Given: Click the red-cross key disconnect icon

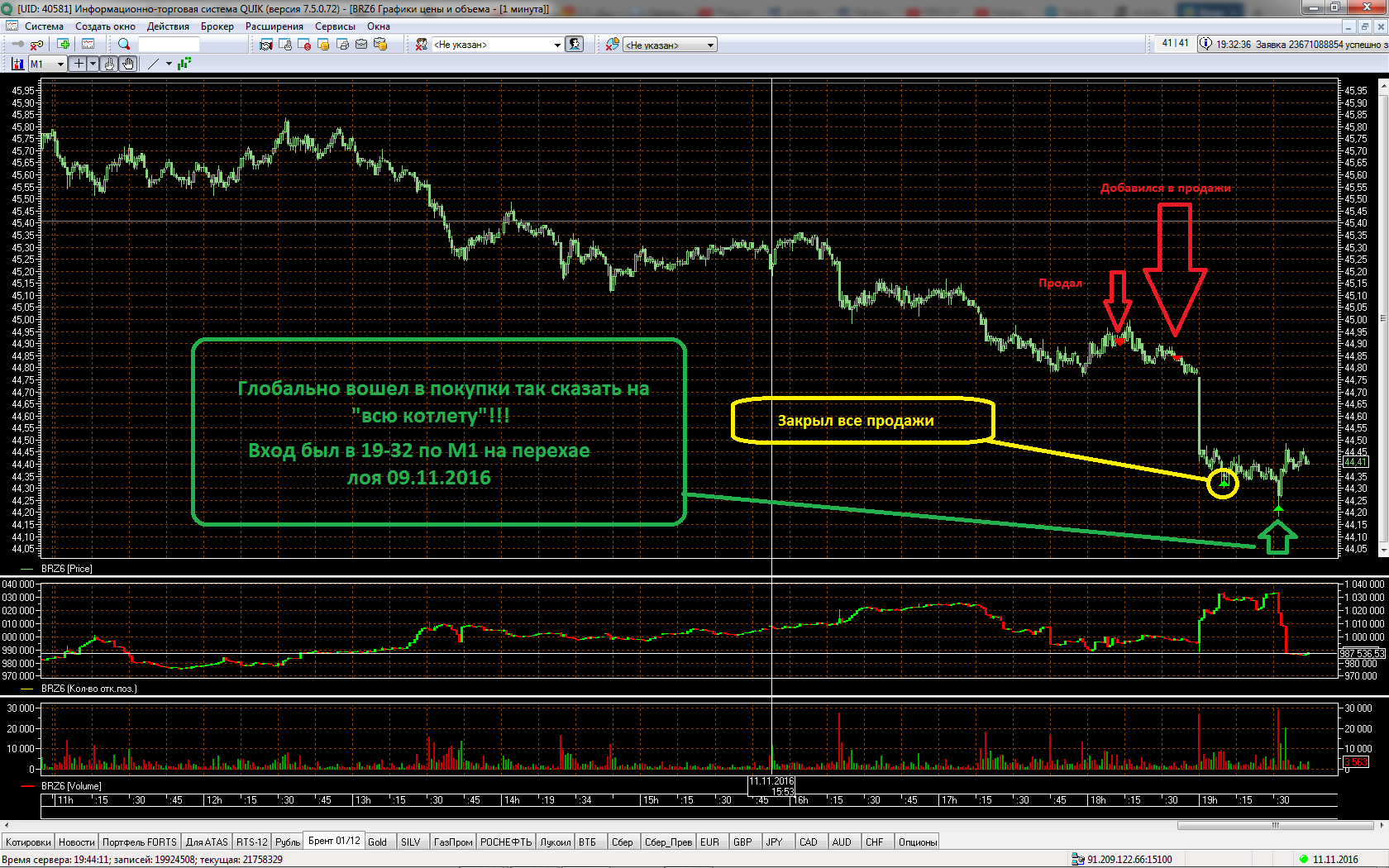Looking at the screenshot, I should tap(36, 45).
